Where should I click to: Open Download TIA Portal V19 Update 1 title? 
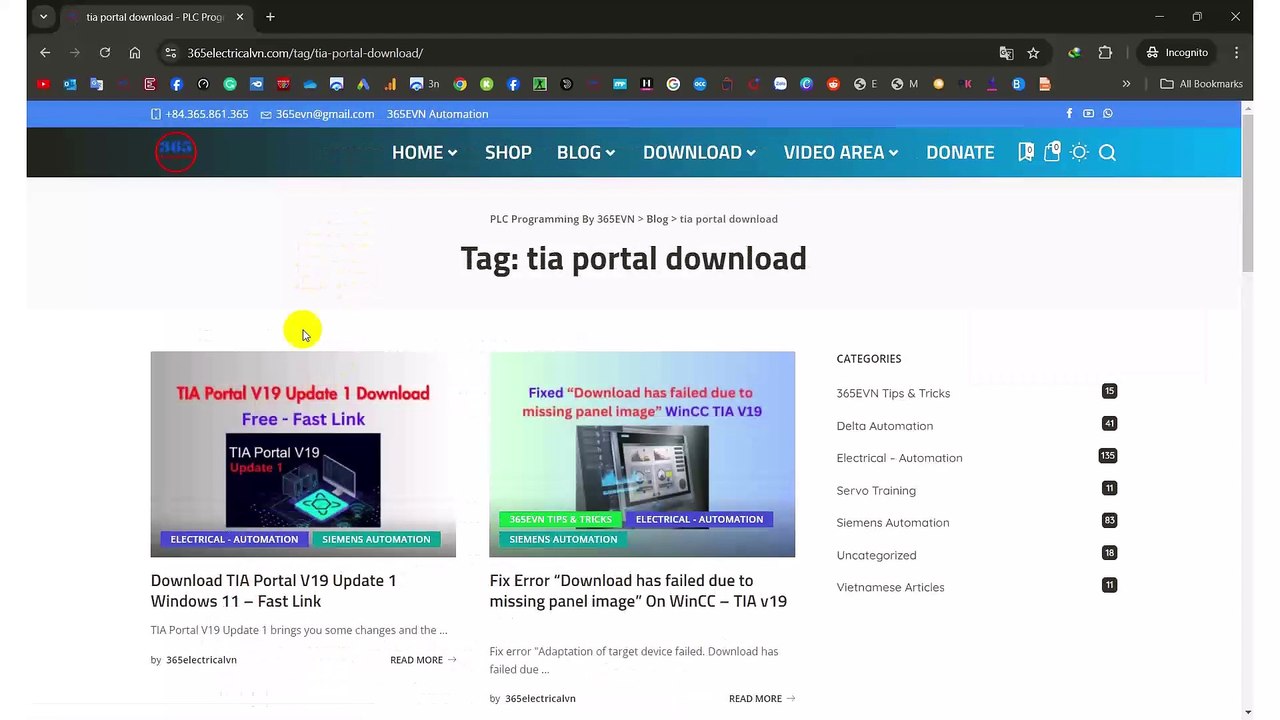pos(273,591)
